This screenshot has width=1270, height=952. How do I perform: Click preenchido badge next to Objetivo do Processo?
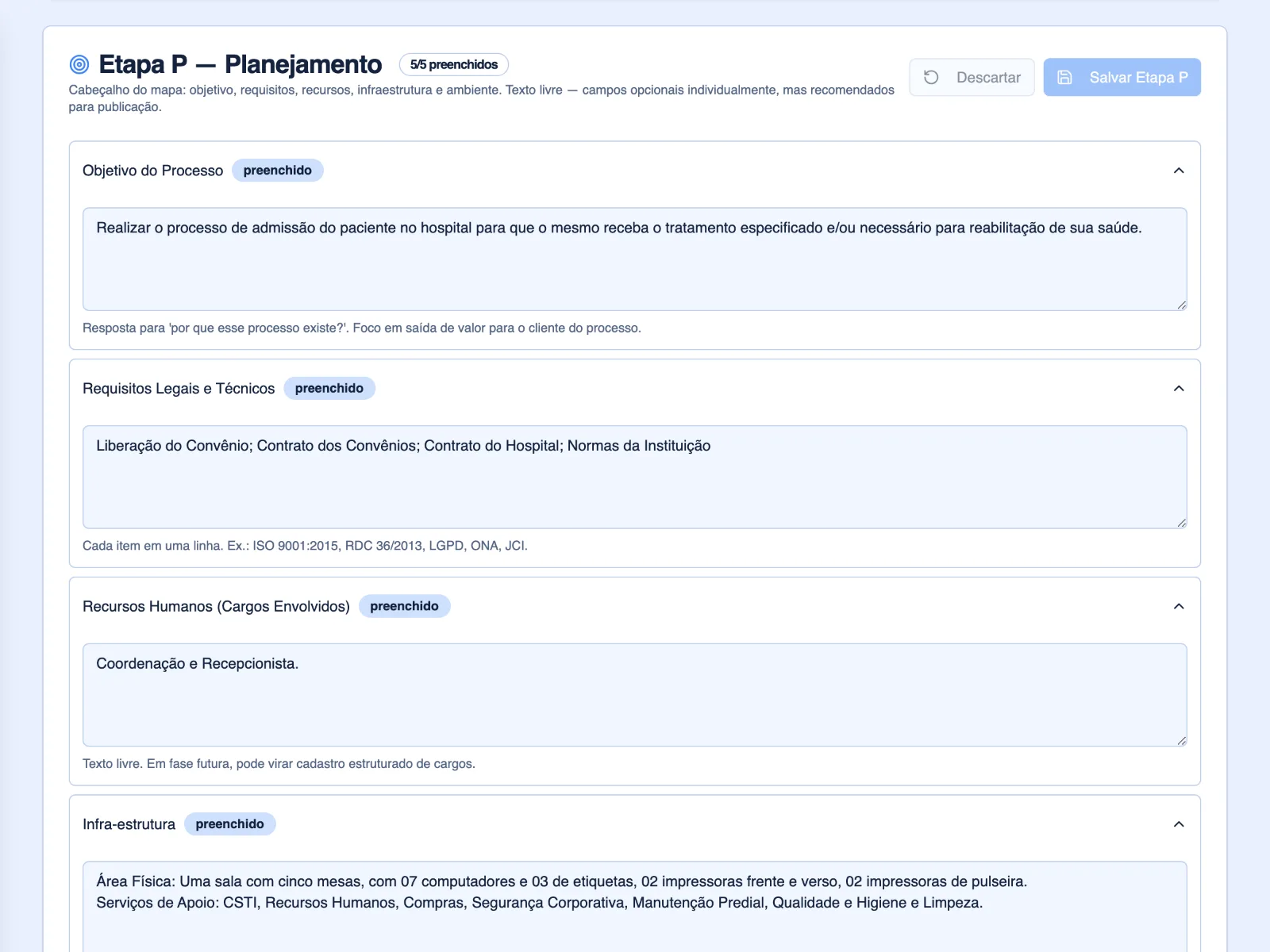point(278,171)
